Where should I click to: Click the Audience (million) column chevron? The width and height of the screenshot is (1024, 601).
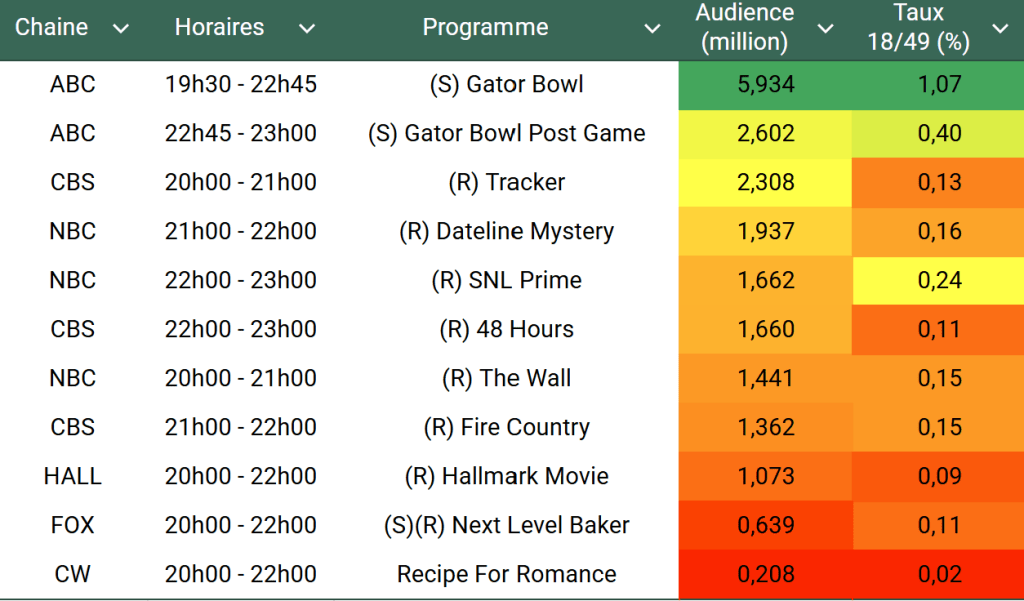[825, 29]
